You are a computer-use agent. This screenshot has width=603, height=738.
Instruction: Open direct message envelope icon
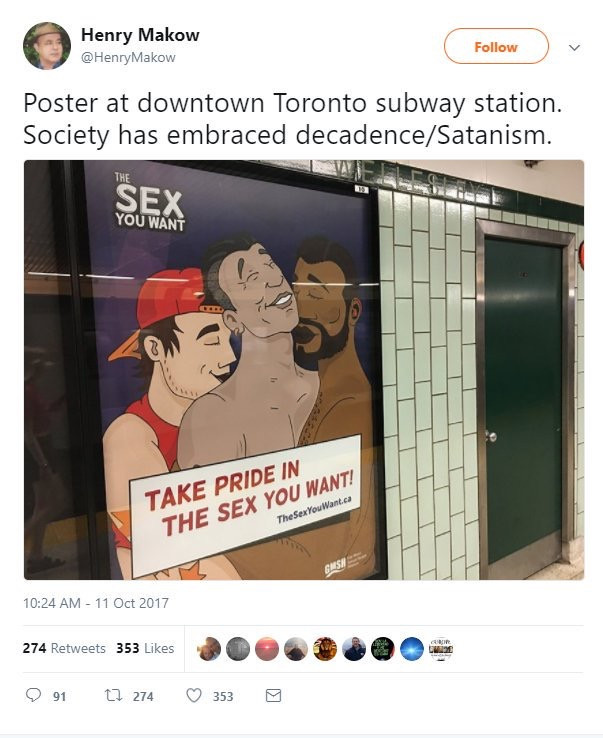click(273, 696)
